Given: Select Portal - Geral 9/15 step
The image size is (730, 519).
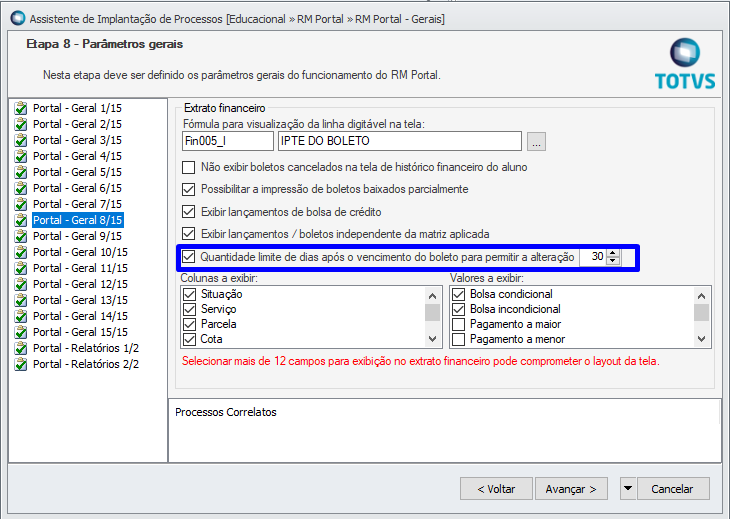Looking at the screenshot, I should (77, 236).
